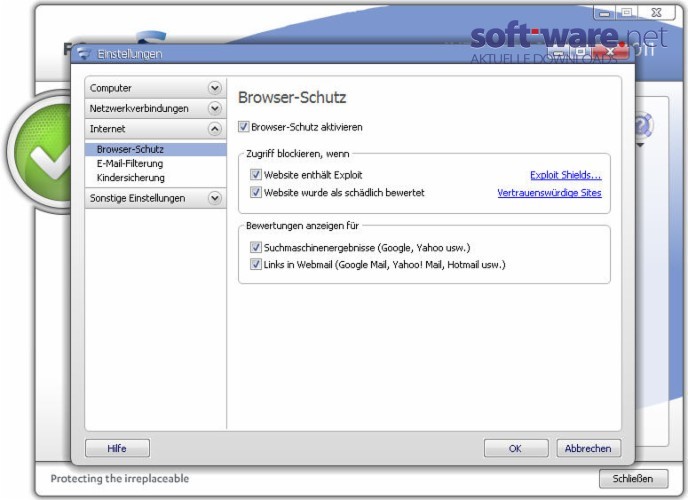
Task: Collapse the Internet section chevron
Action: tap(215, 129)
